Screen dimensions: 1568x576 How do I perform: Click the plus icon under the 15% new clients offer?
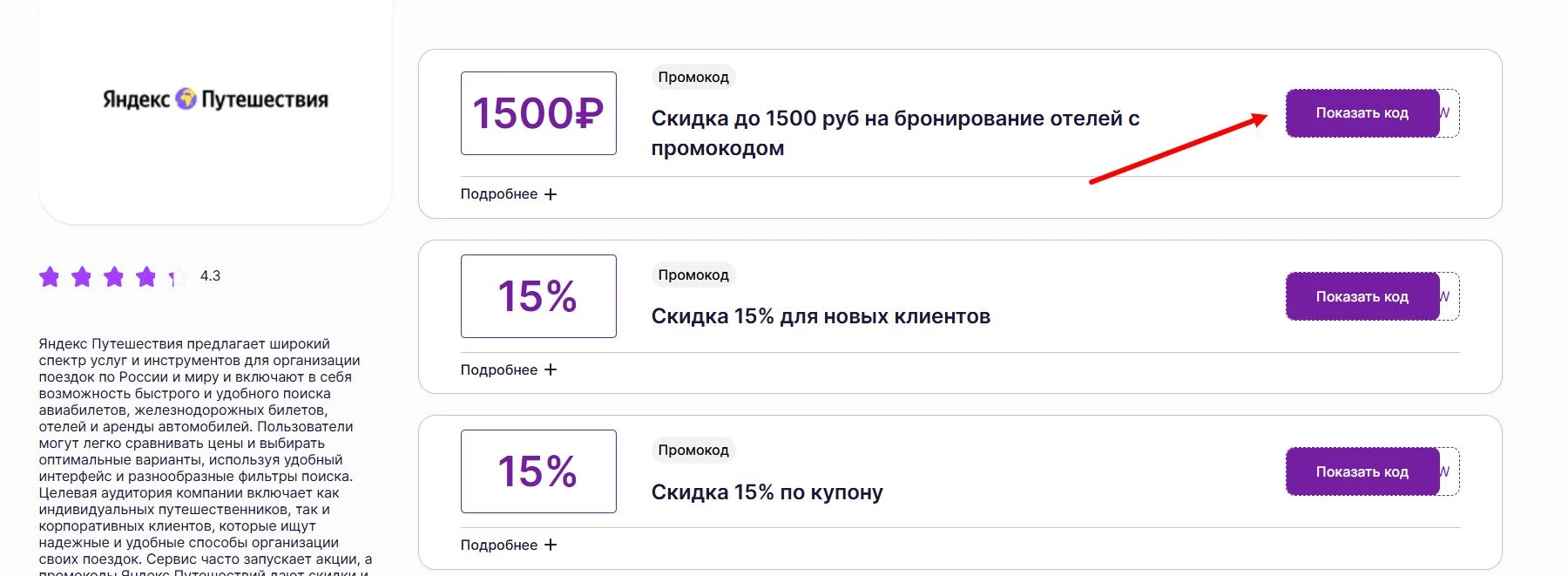[x=551, y=369]
